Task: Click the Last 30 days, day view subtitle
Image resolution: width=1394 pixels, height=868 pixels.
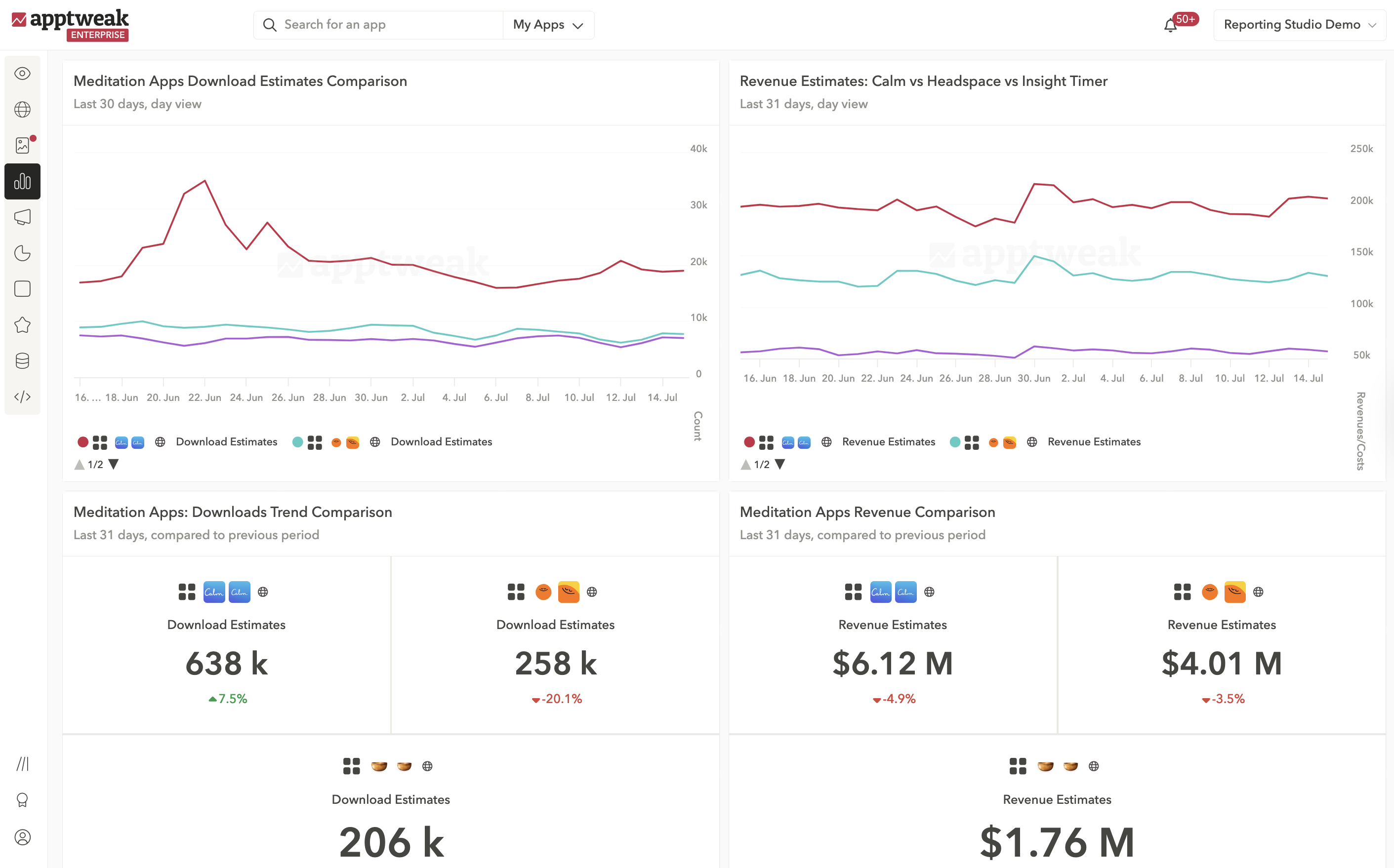Action: (x=137, y=104)
